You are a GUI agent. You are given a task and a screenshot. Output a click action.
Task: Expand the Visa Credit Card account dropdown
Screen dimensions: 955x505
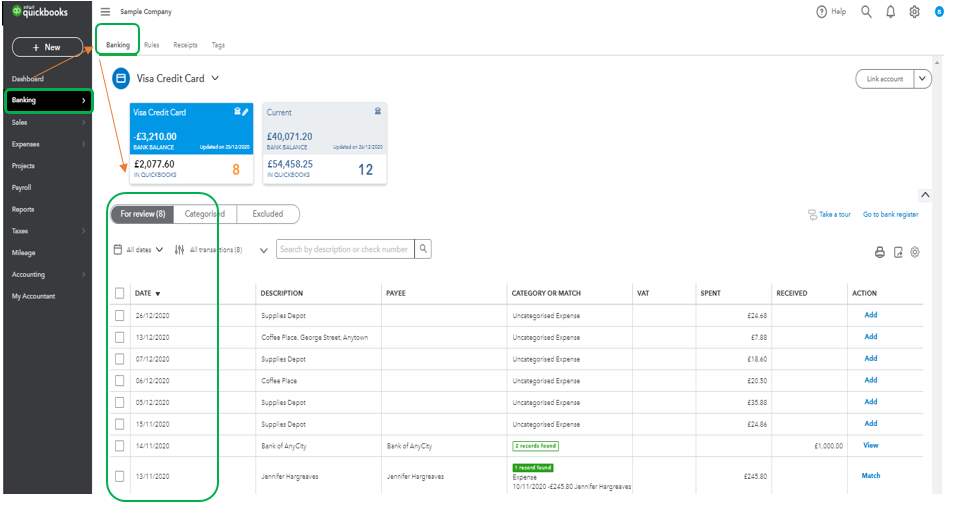click(215, 79)
